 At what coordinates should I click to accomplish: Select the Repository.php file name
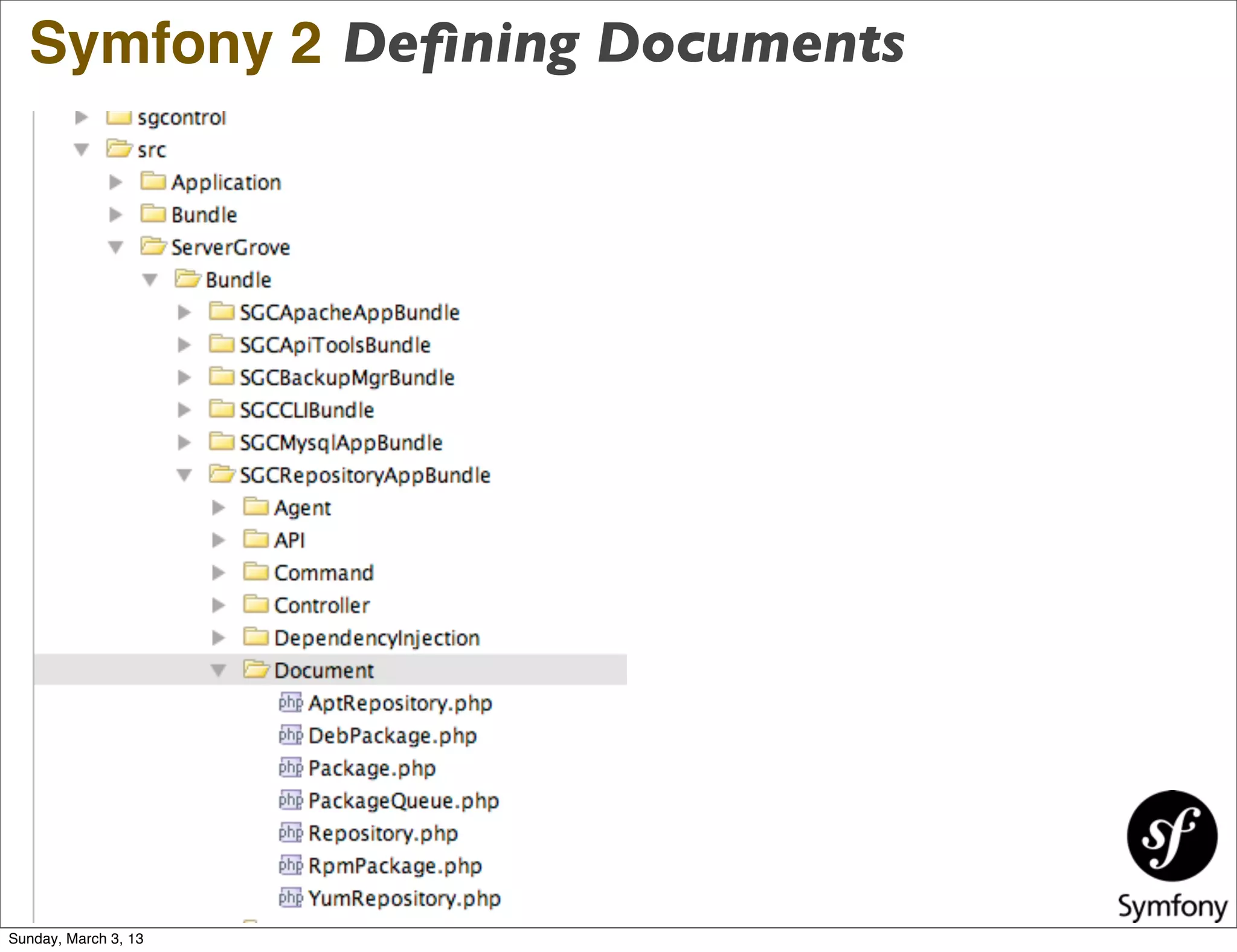[x=383, y=834]
